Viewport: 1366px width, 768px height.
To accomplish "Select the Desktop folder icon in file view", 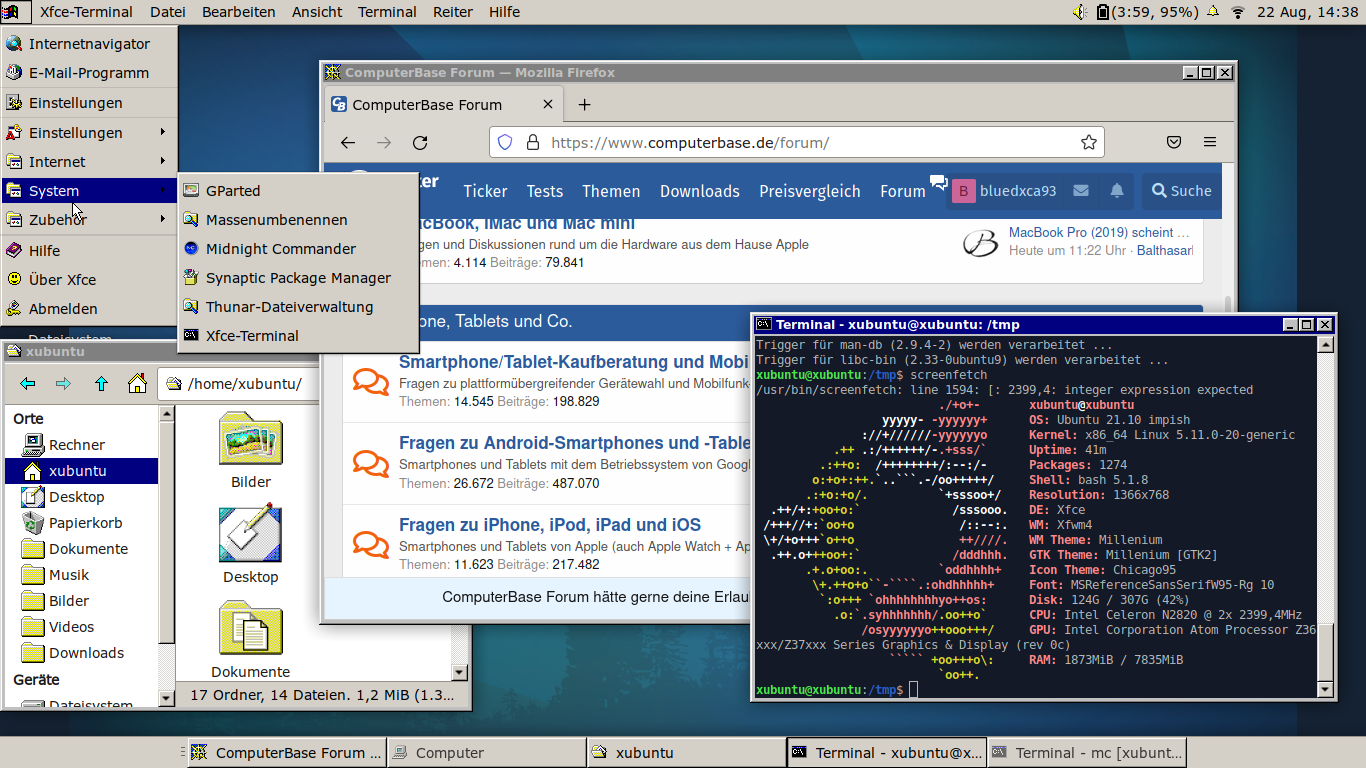I will [x=251, y=533].
